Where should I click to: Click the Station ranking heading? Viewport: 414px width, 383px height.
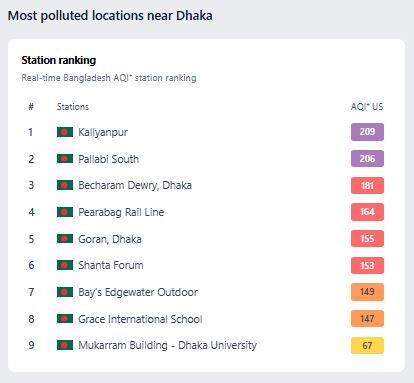tap(59, 60)
